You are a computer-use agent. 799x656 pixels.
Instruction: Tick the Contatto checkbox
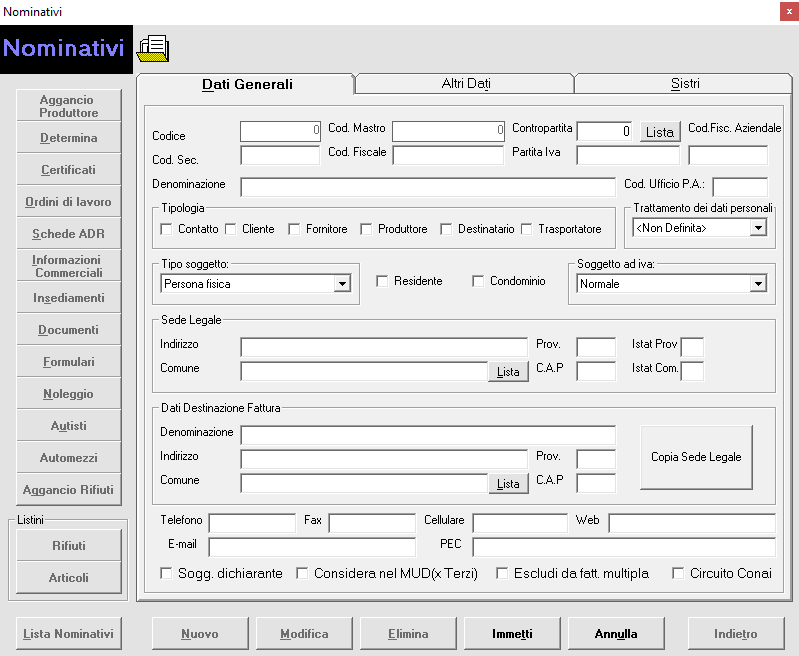[166, 229]
